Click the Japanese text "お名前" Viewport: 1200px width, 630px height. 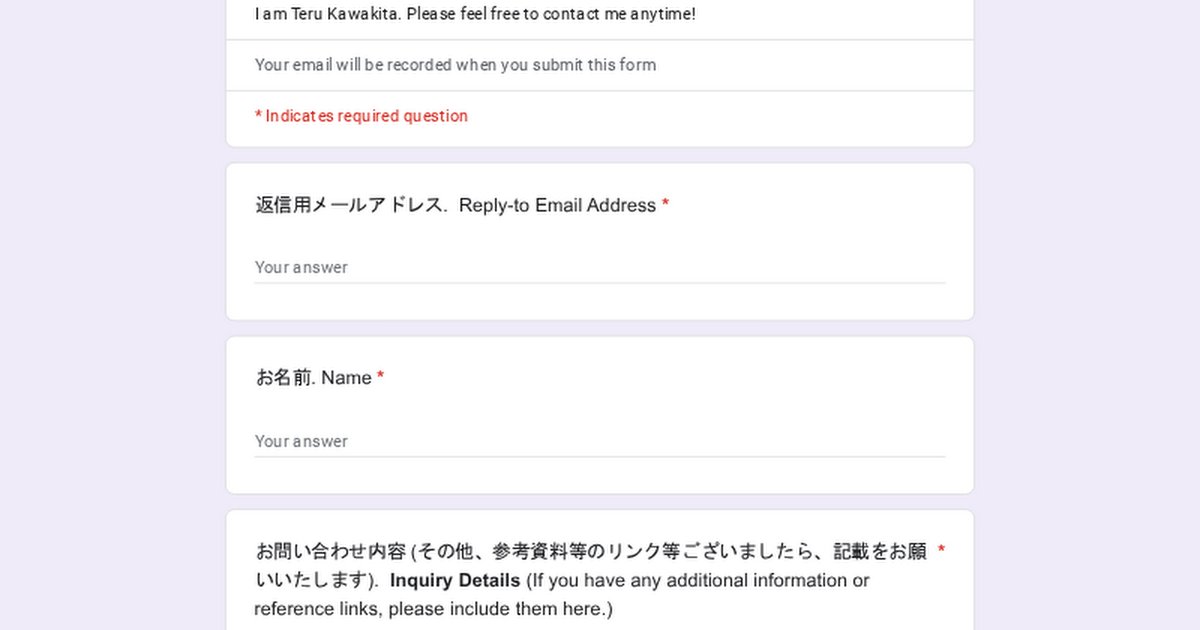coord(284,378)
